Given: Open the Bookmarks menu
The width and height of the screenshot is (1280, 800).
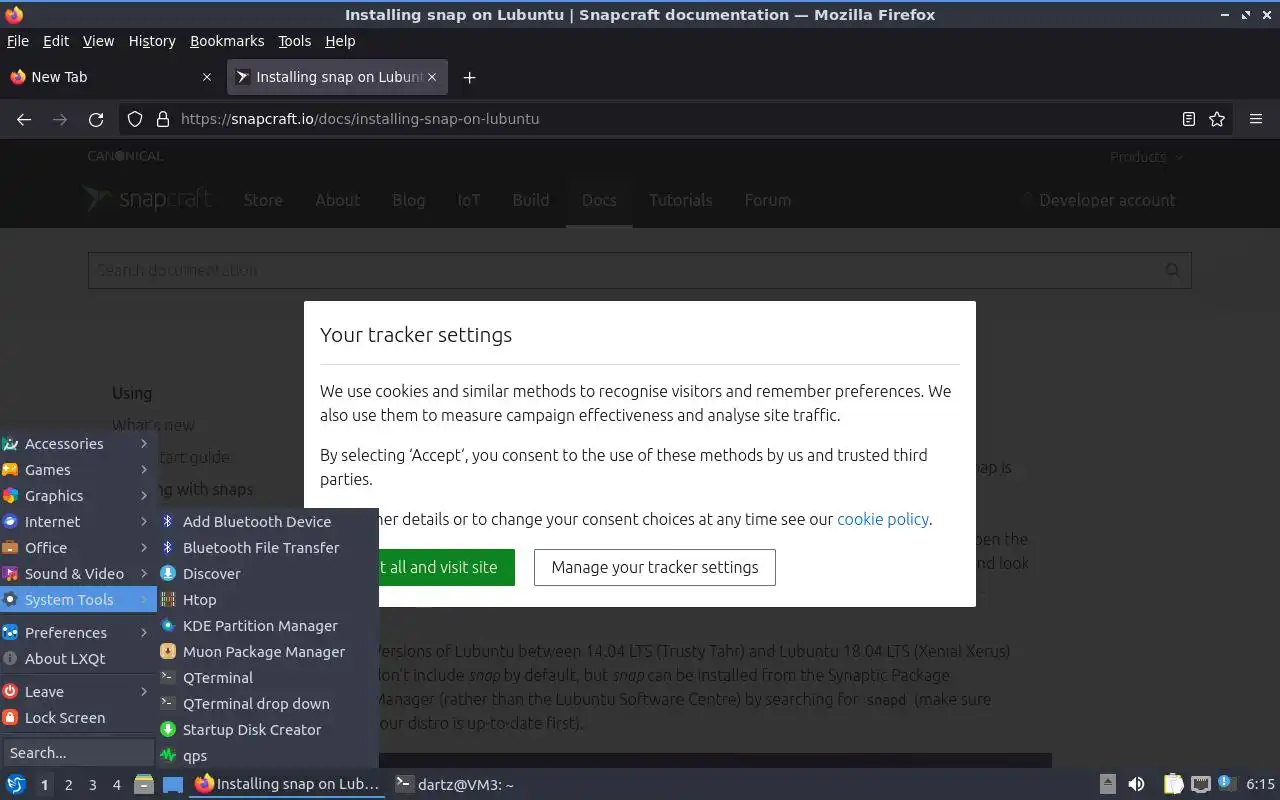Looking at the screenshot, I should 227,41.
